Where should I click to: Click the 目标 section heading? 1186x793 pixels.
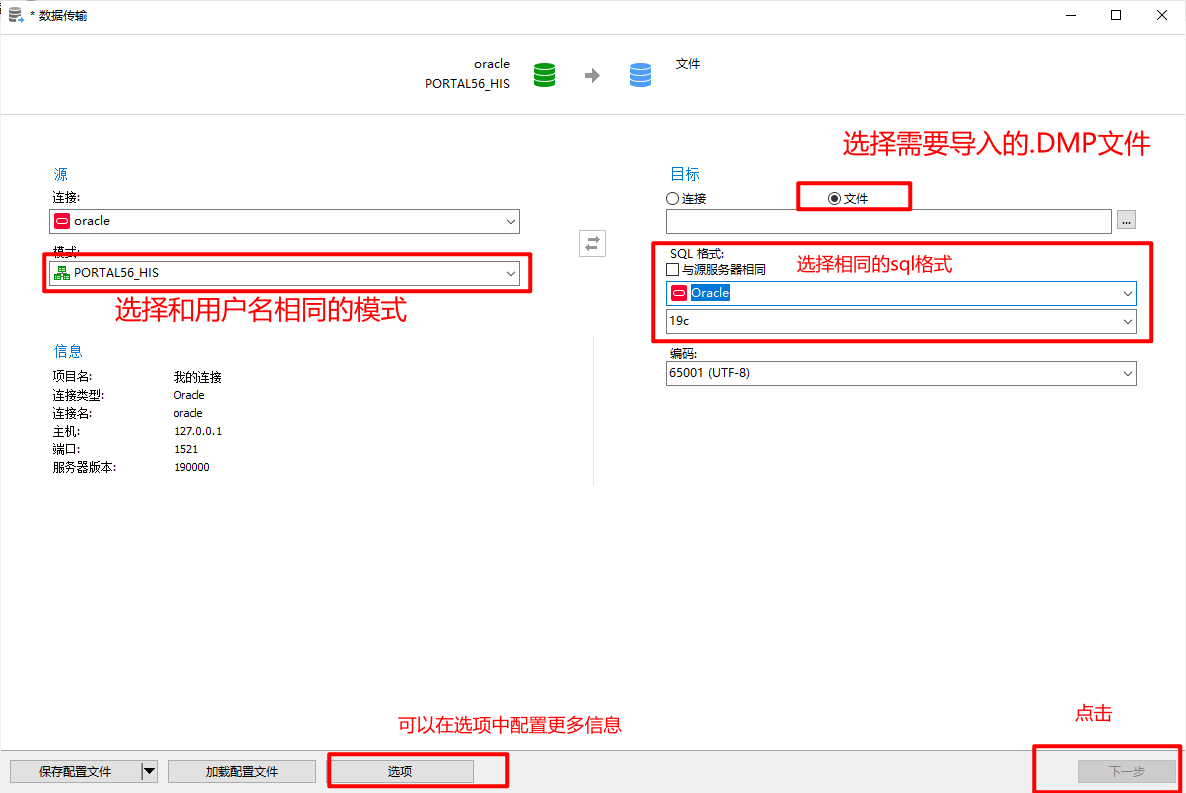click(685, 174)
